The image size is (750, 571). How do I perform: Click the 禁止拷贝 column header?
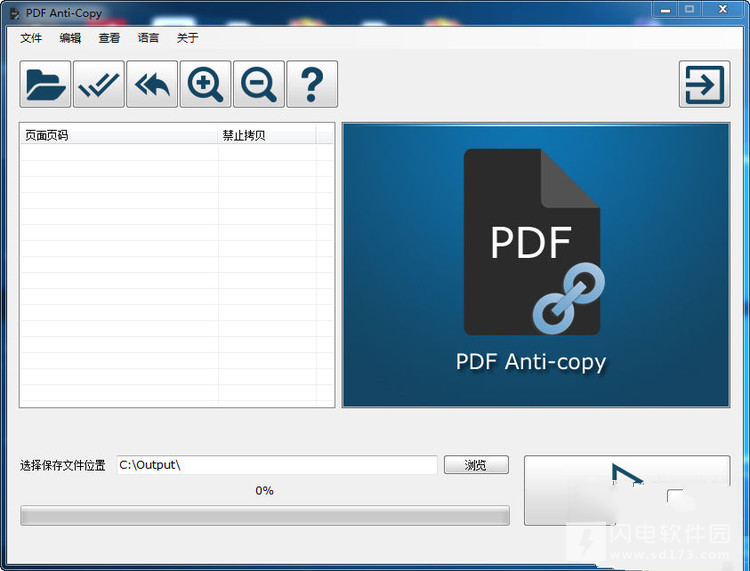point(267,135)
